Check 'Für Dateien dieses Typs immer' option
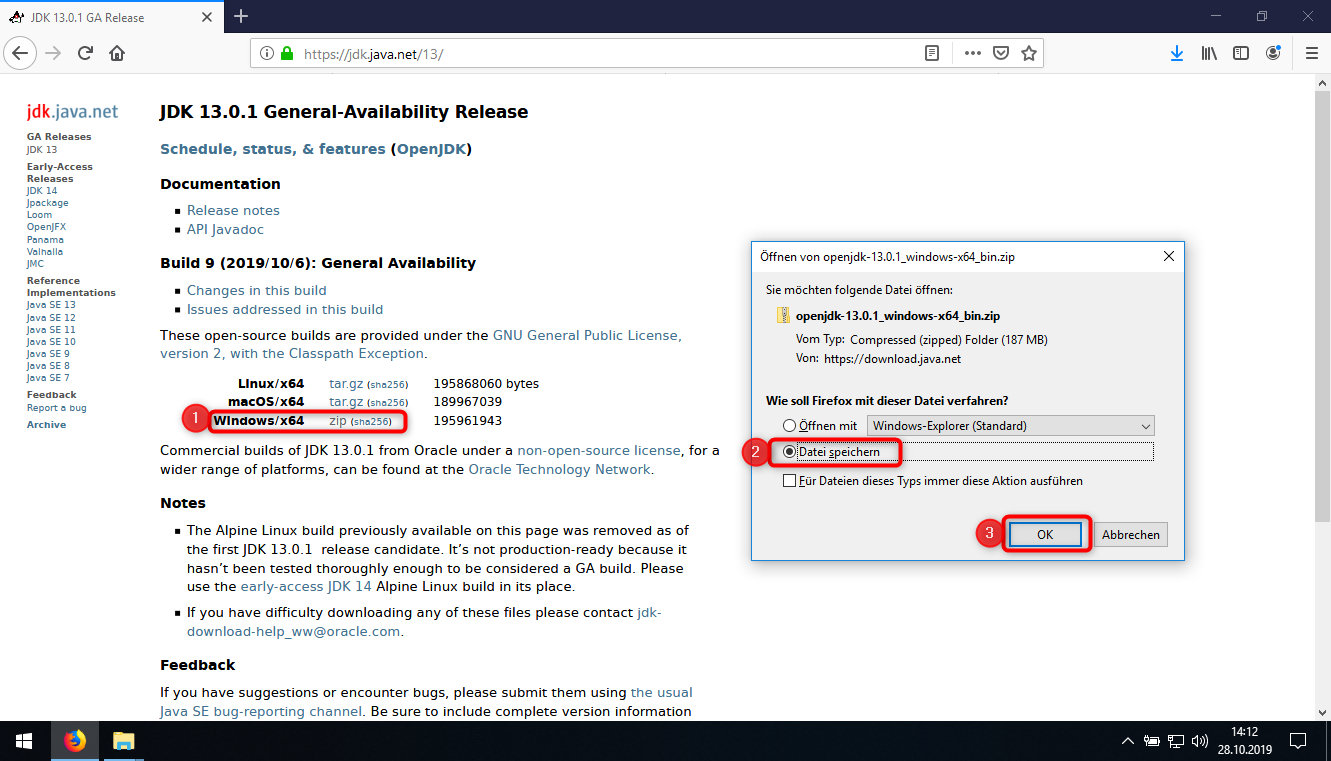Viewport: 1331px width, 761px height. [x=790, y=481]
